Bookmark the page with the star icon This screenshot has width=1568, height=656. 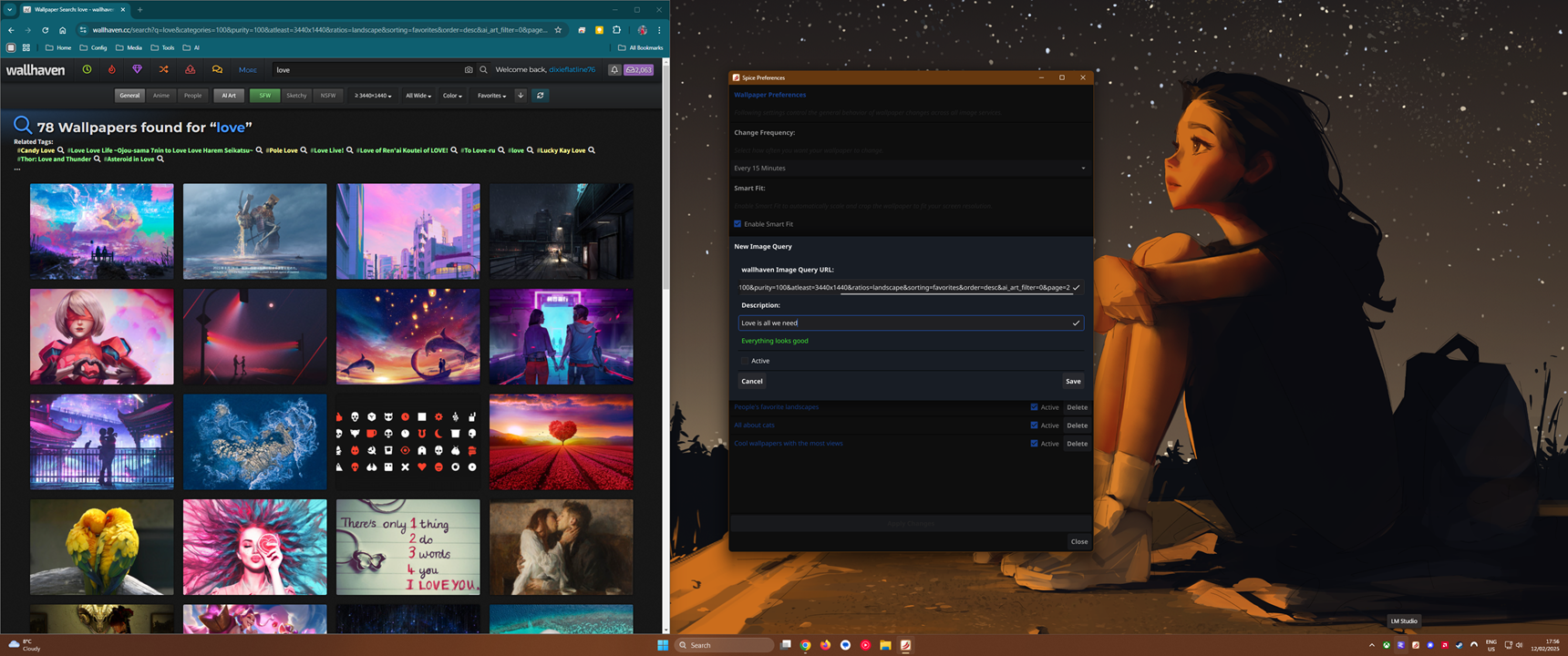[x=558, y=30]
